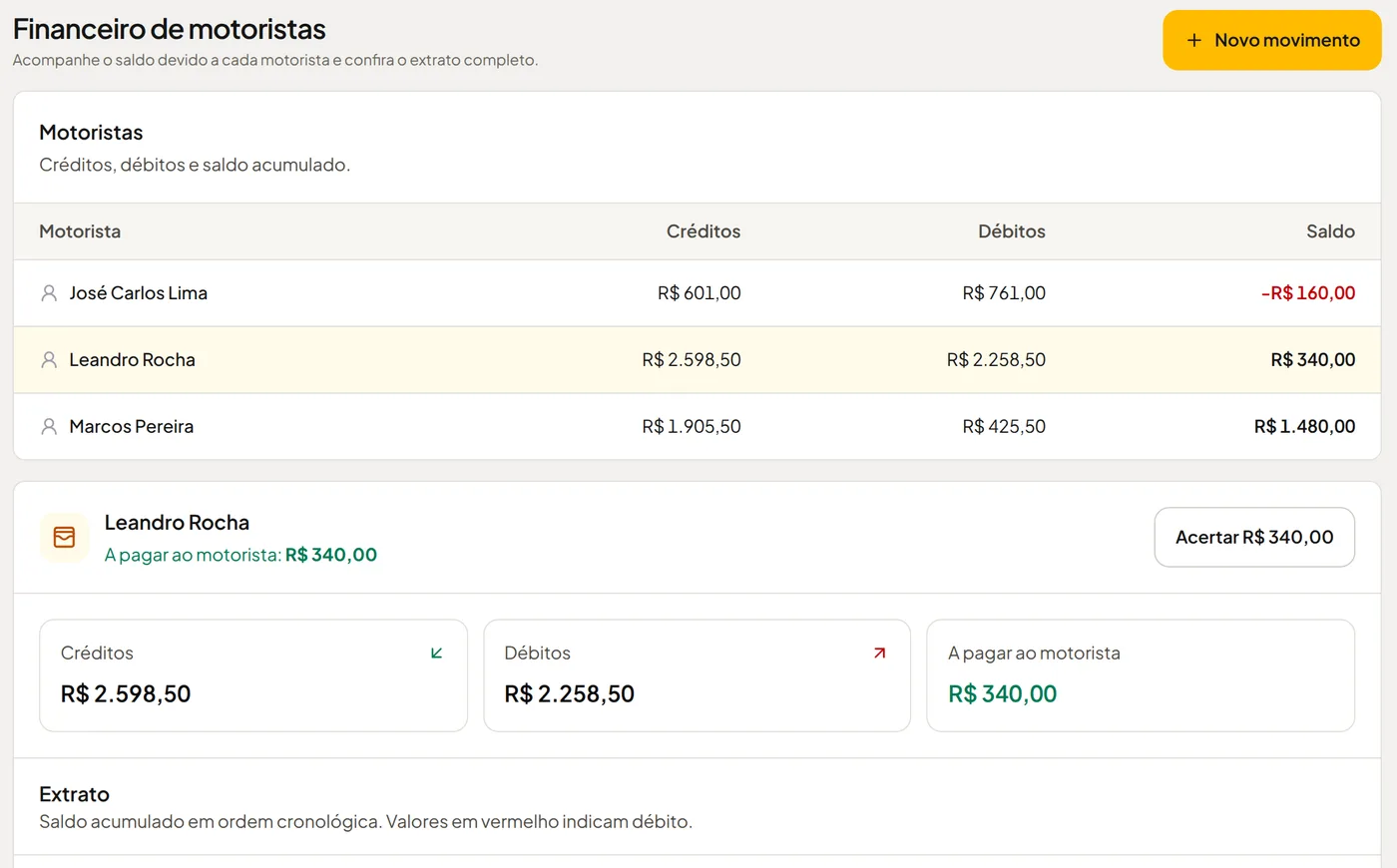The image size is (1397, 868).
Task: Click the person icon beside Marcos Pereira
Action: tap(49, 427)
